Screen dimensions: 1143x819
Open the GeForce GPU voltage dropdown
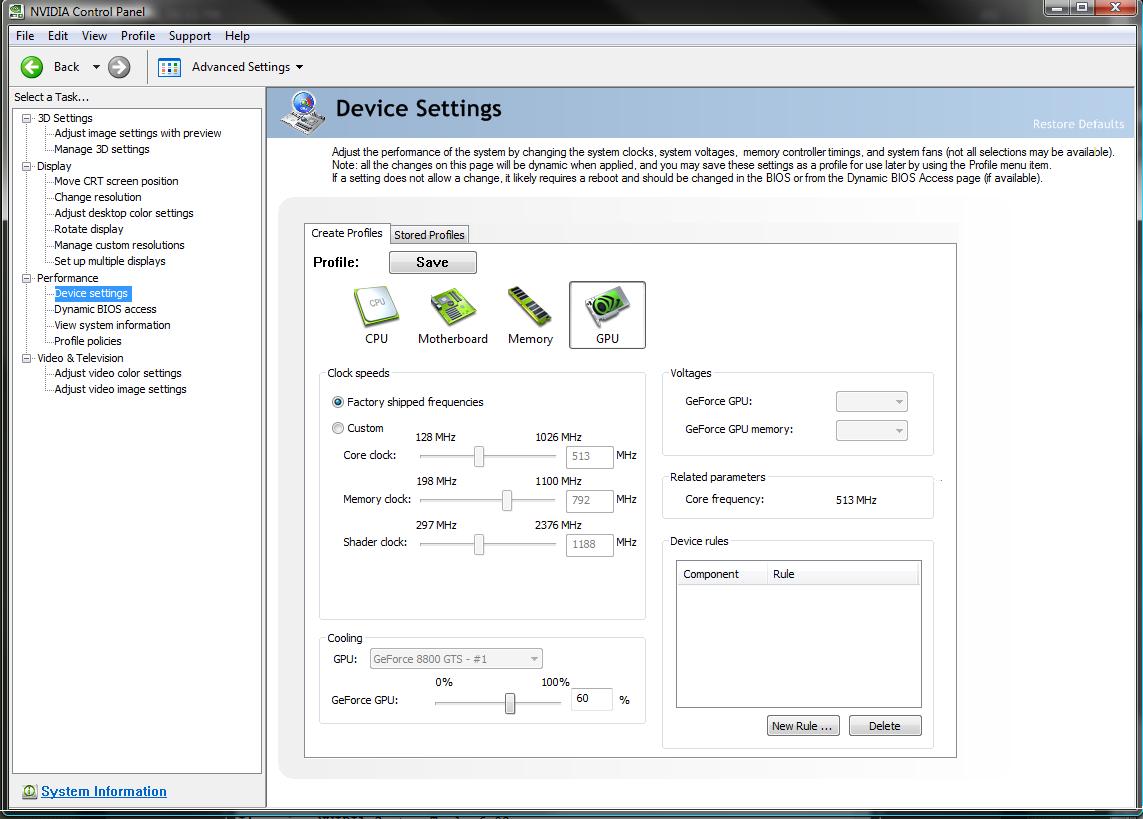(872, 401)
